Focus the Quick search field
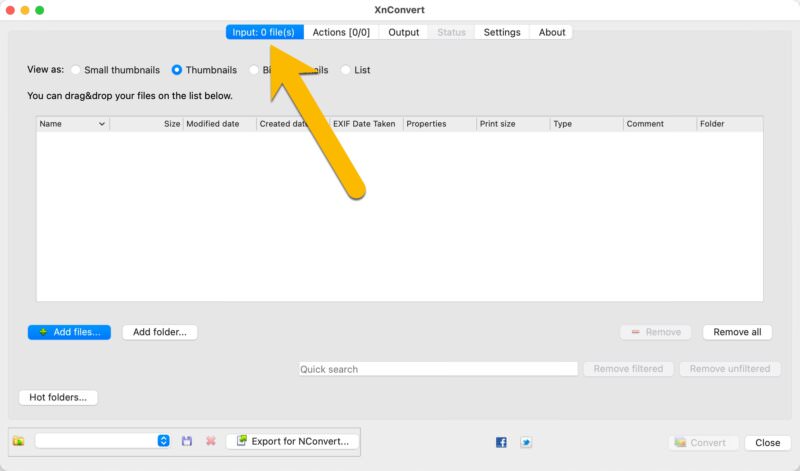The height and width of the screenshot is (471, 800). (438, 369)
